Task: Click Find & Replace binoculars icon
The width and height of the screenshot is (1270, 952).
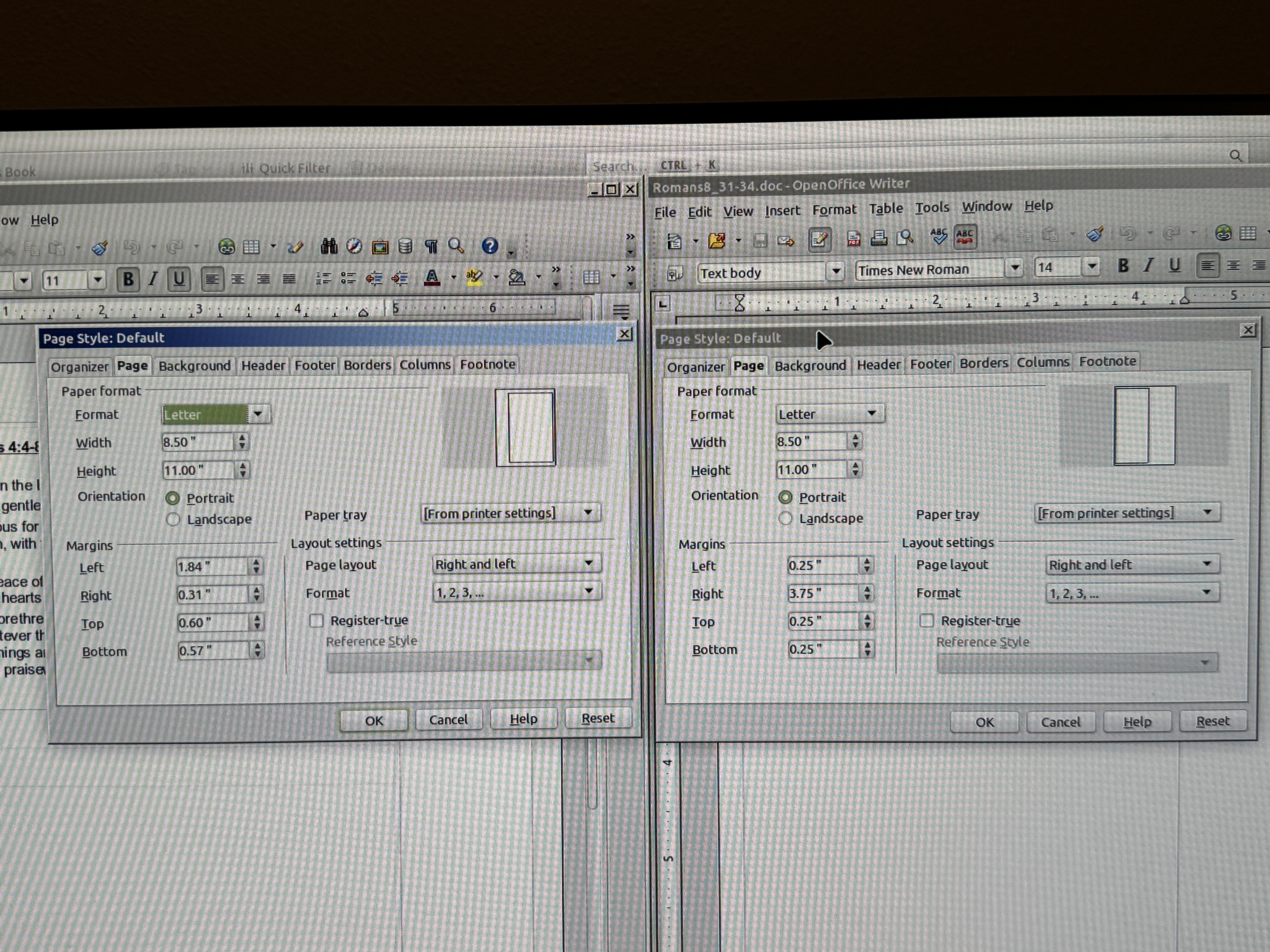Action: click(329, 247)
